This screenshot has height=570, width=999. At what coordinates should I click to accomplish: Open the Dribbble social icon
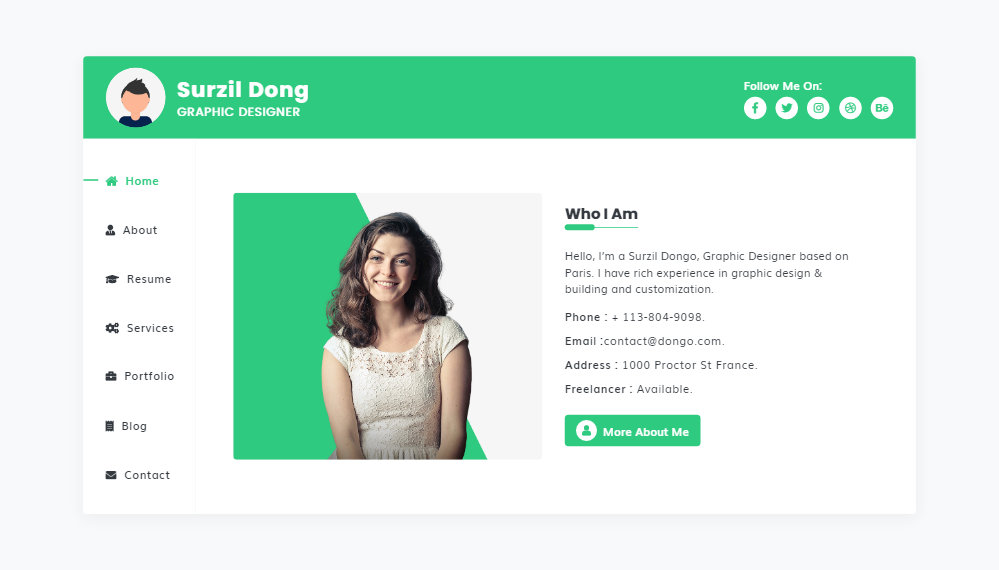point(850,108)
